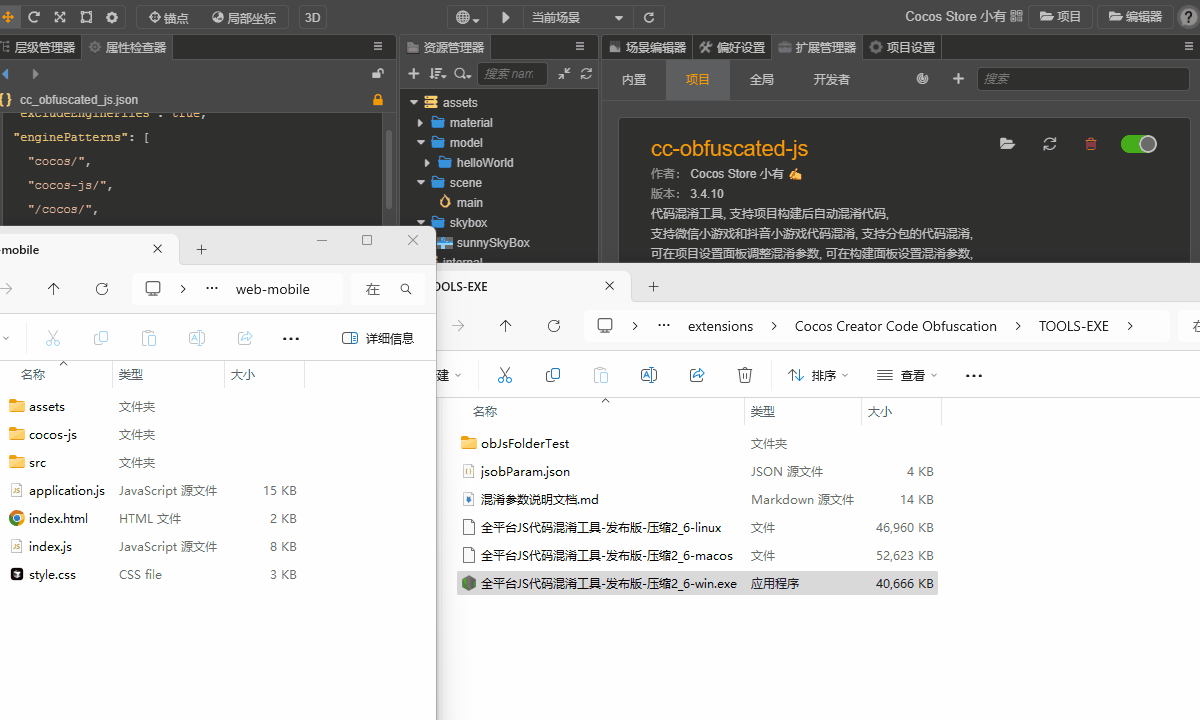This screenshot has height=720, width=1200.
Task: Click the play preview button
Action: click(506, 17)
